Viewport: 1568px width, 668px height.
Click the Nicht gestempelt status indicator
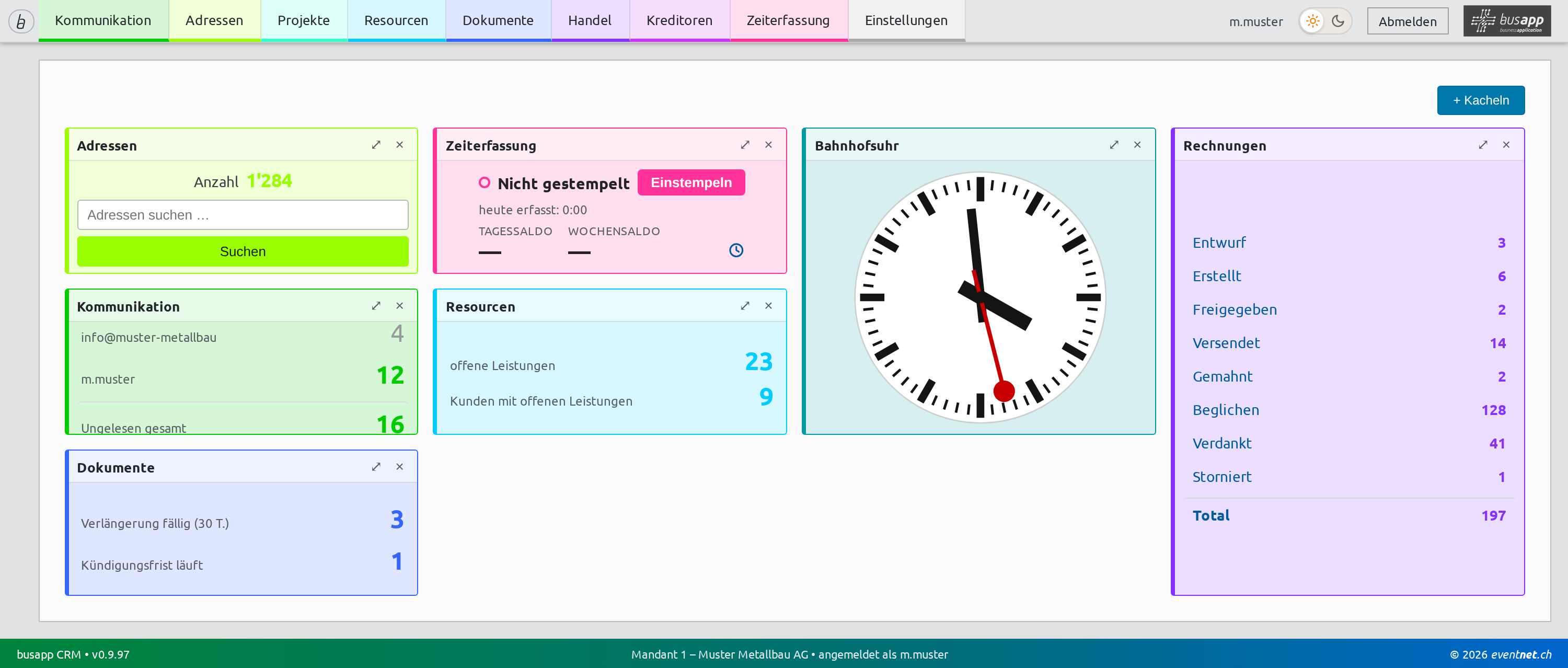[x=554, y=183]
